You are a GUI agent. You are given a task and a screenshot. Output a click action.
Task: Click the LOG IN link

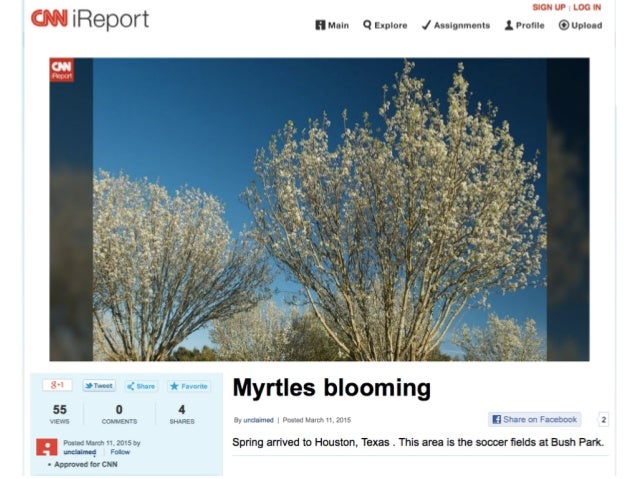pos(587,7)
